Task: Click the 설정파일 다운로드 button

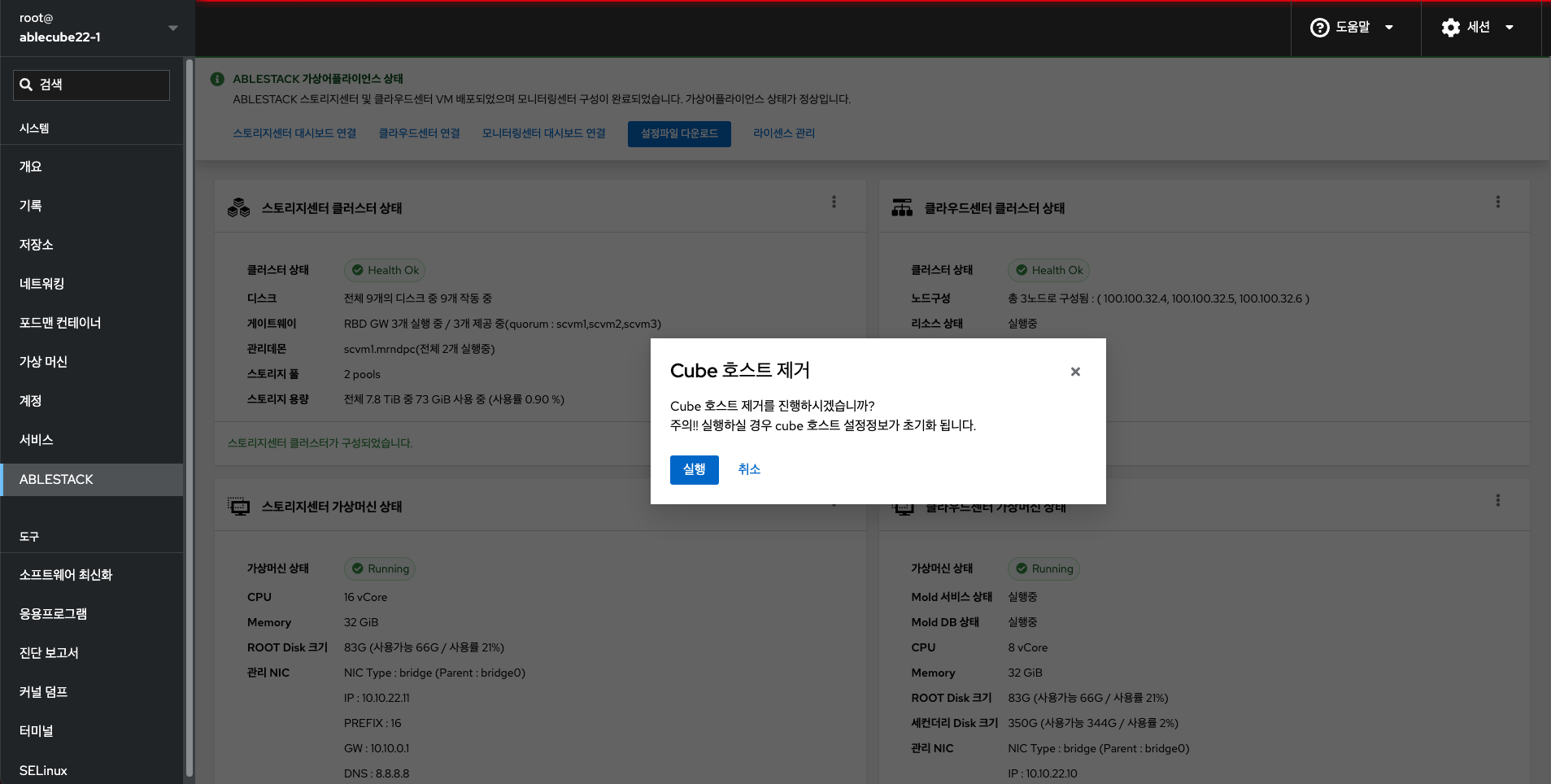Action: coord(679,133)
